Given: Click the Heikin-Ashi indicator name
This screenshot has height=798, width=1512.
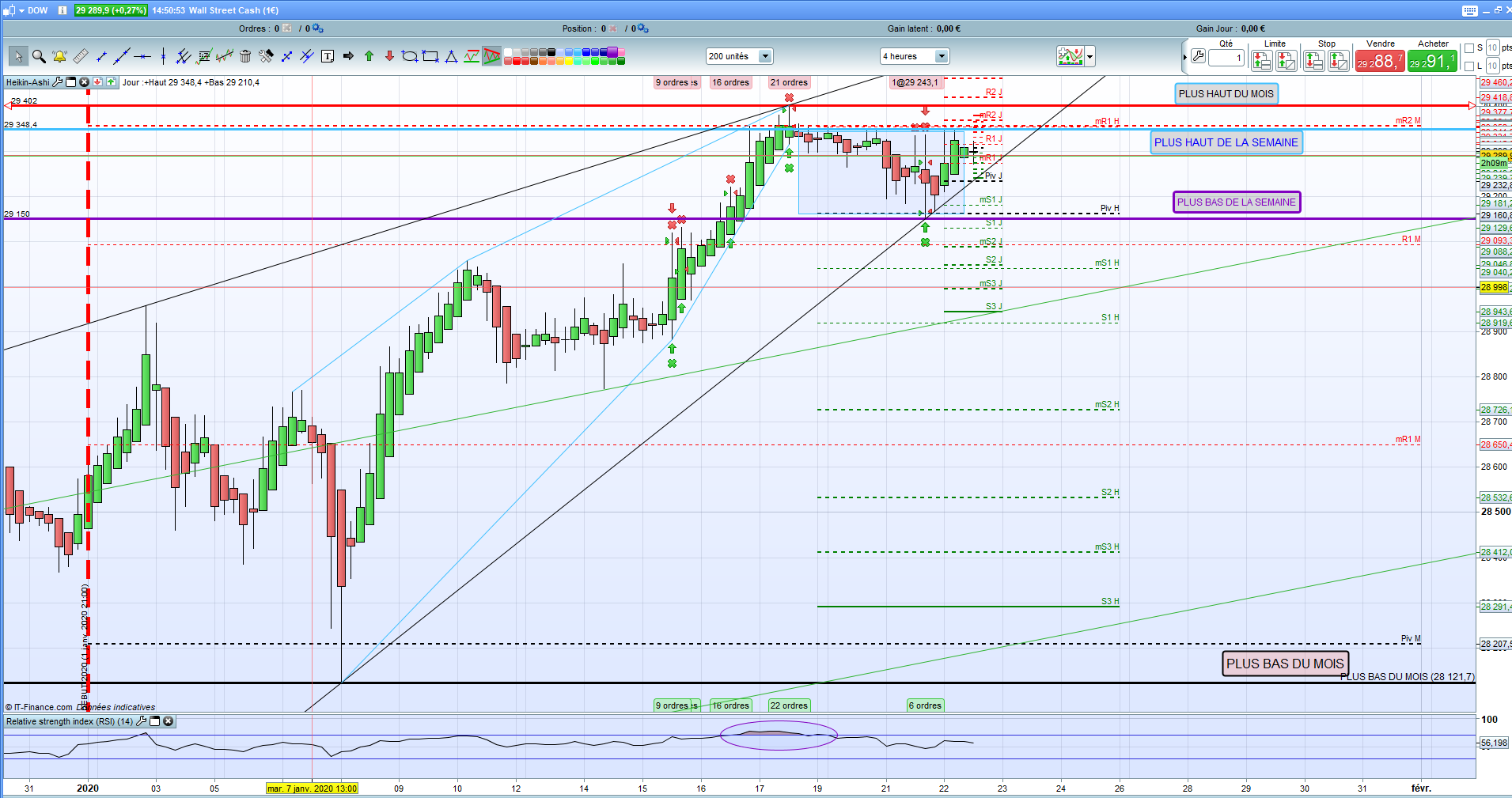Looking at the screenshot, I should point(28,81).
